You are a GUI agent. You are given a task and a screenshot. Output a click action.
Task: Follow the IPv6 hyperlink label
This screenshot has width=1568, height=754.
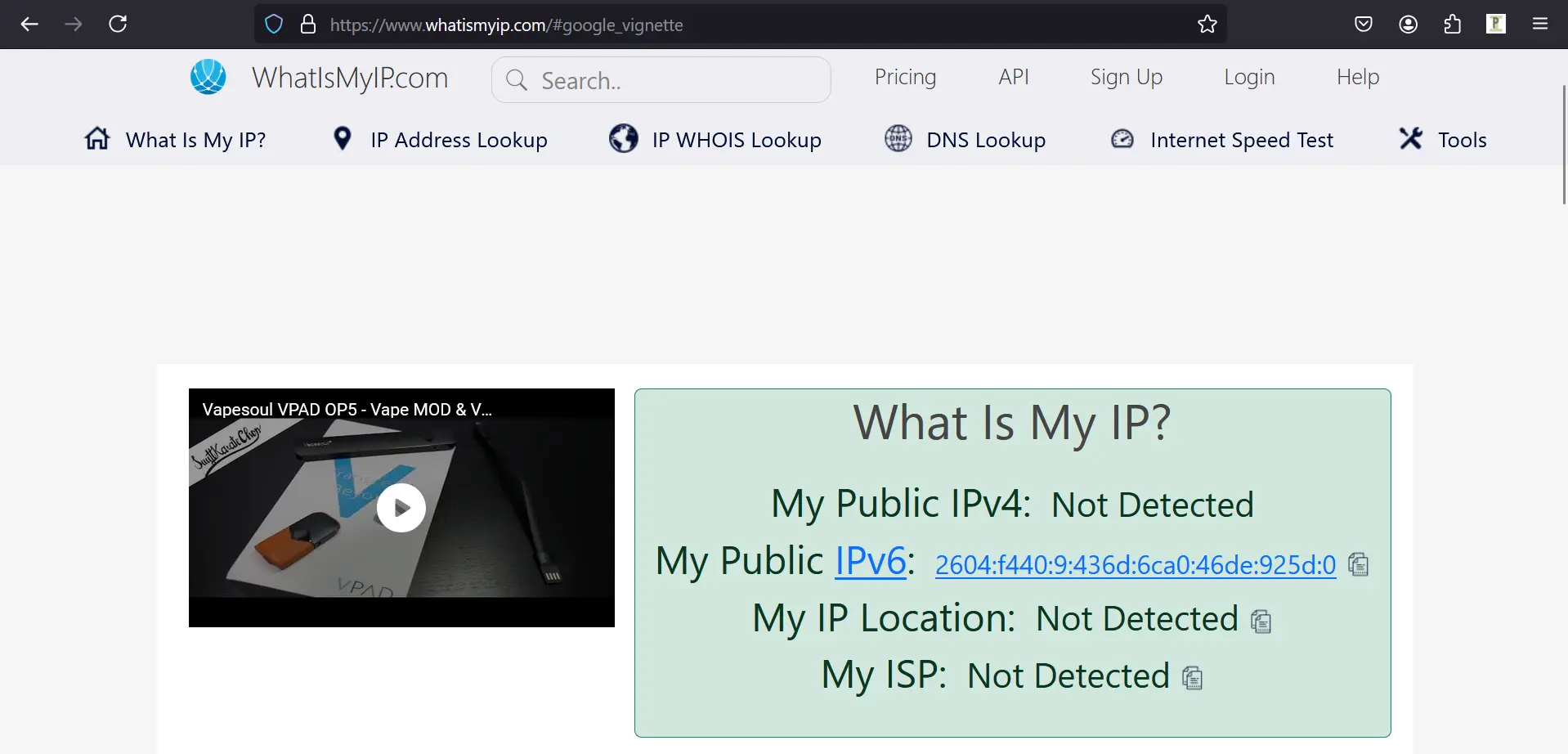point(871,561)
